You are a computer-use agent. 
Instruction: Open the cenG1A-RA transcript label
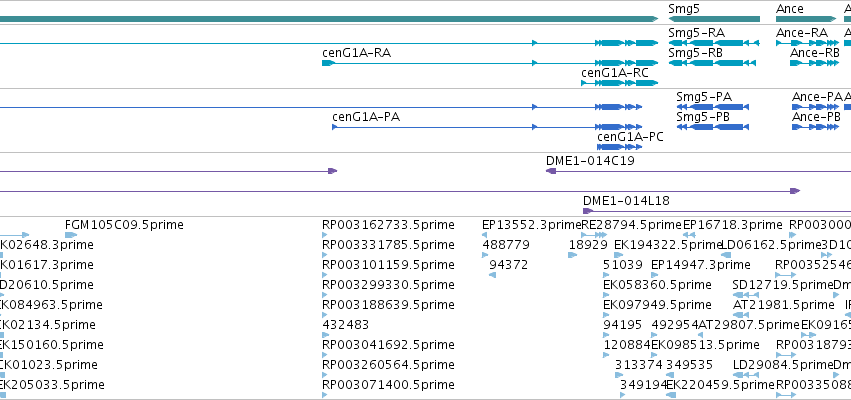pos(357,53)
